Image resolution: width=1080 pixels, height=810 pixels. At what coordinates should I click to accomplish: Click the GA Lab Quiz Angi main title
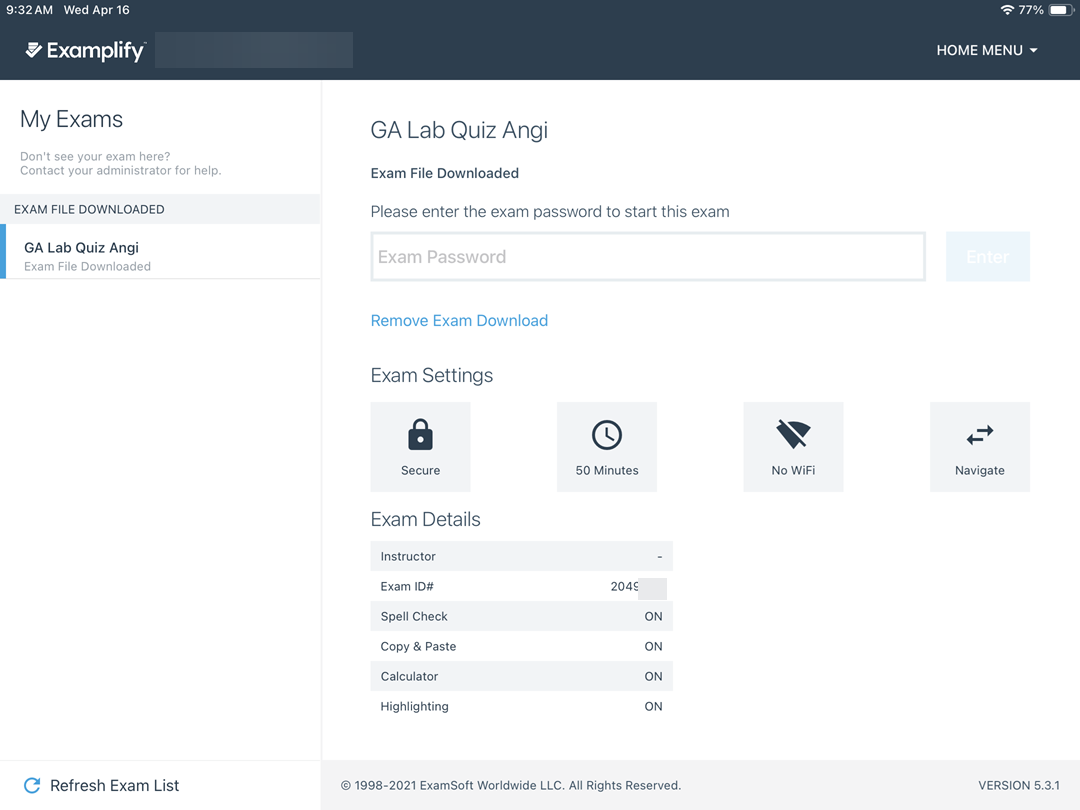coord(459,130)
